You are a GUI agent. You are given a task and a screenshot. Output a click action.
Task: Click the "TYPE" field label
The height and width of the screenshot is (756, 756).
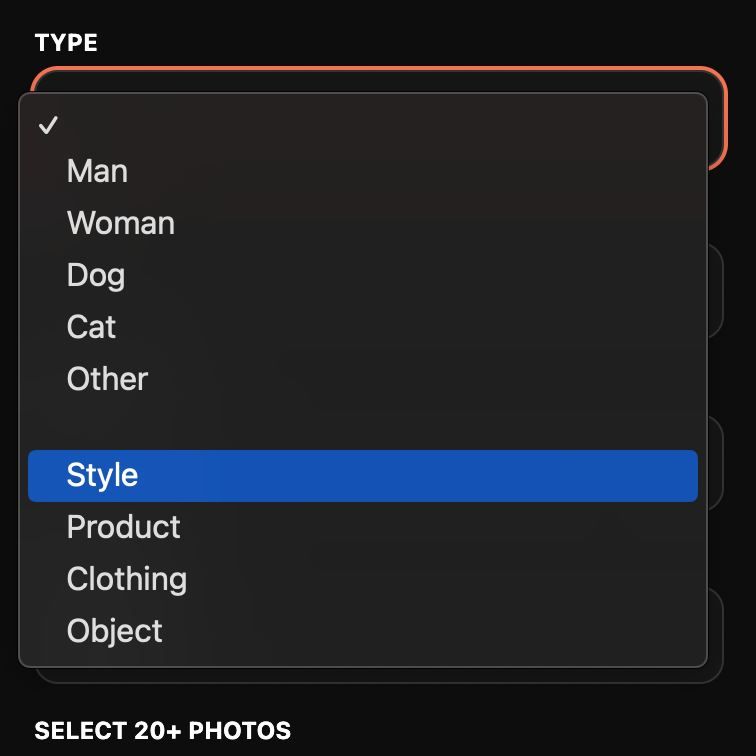[x=66, y=43]
